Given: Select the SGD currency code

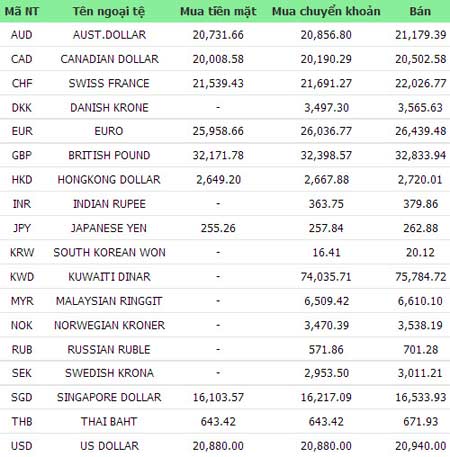Looking at the screenshot, I should tap(22, 397).
